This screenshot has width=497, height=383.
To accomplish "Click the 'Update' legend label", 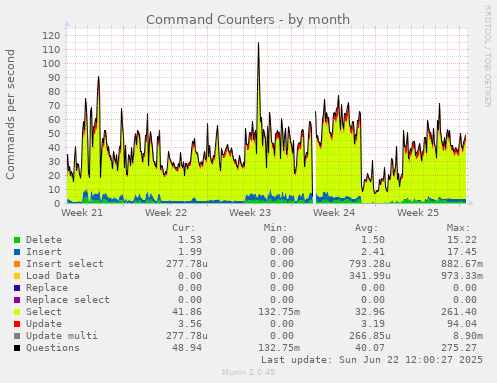I will [x=44, y=324].
